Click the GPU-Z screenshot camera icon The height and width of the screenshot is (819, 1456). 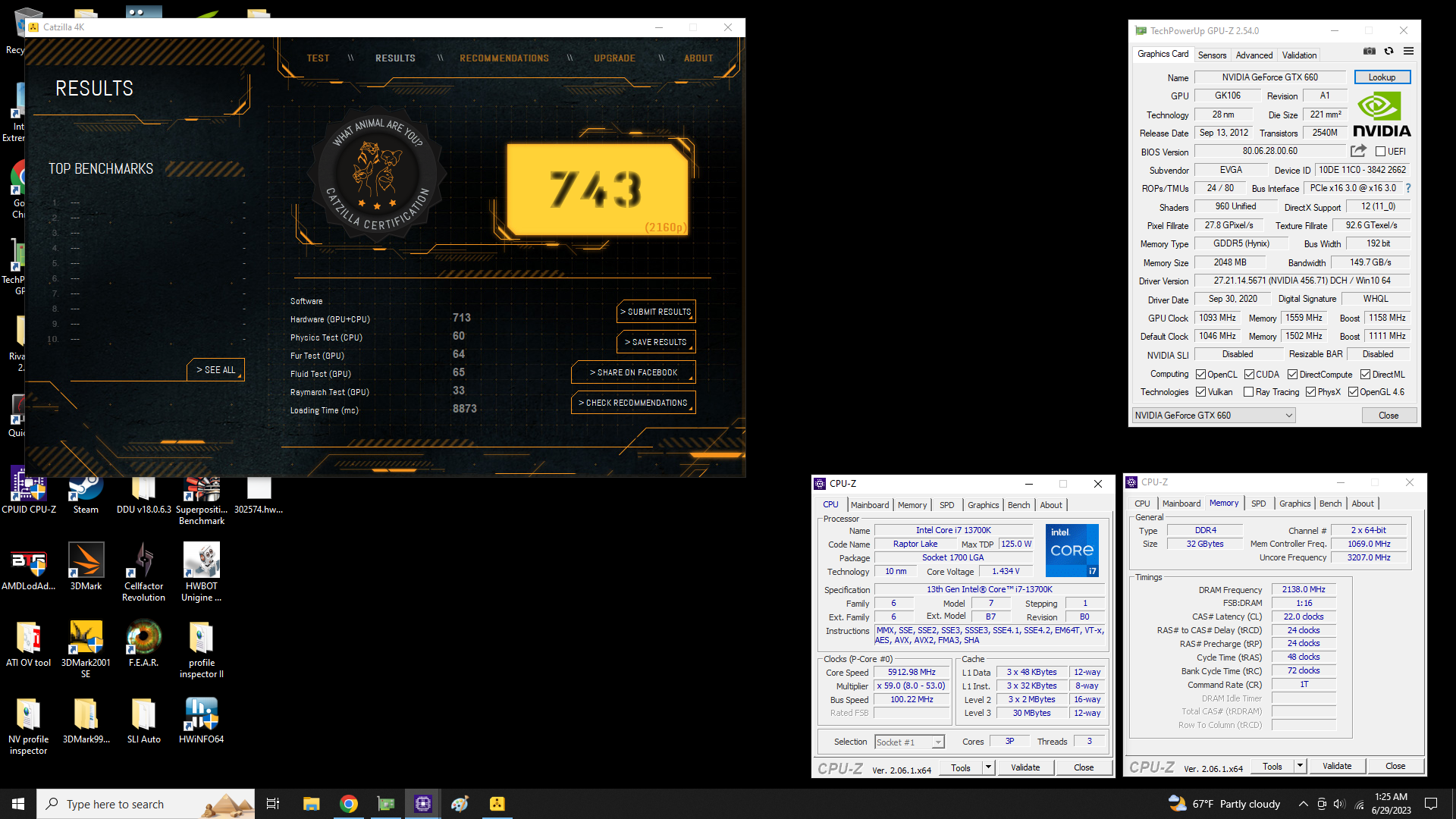[1370, 51]
